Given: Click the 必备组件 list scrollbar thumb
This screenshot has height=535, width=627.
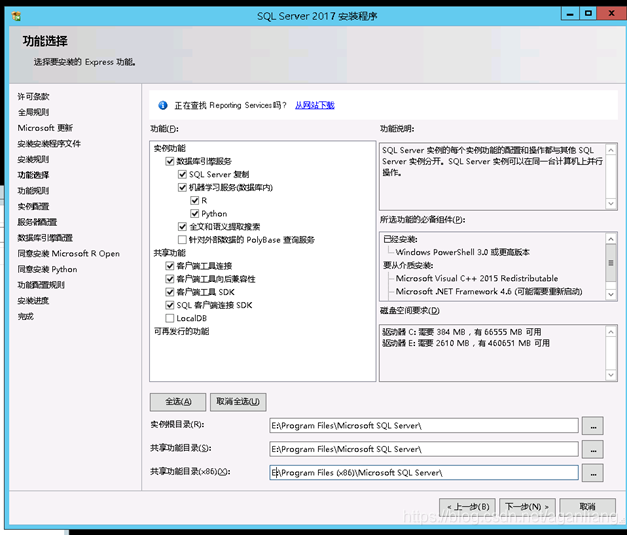Looking at the screenshot, I should click(611, 263).
